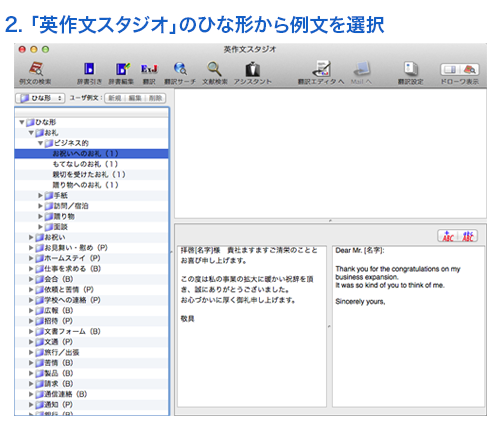Open the ひな形 popup selector
Image resolution: width=500 pixels, height=430 pixels.
click(40, 98)
